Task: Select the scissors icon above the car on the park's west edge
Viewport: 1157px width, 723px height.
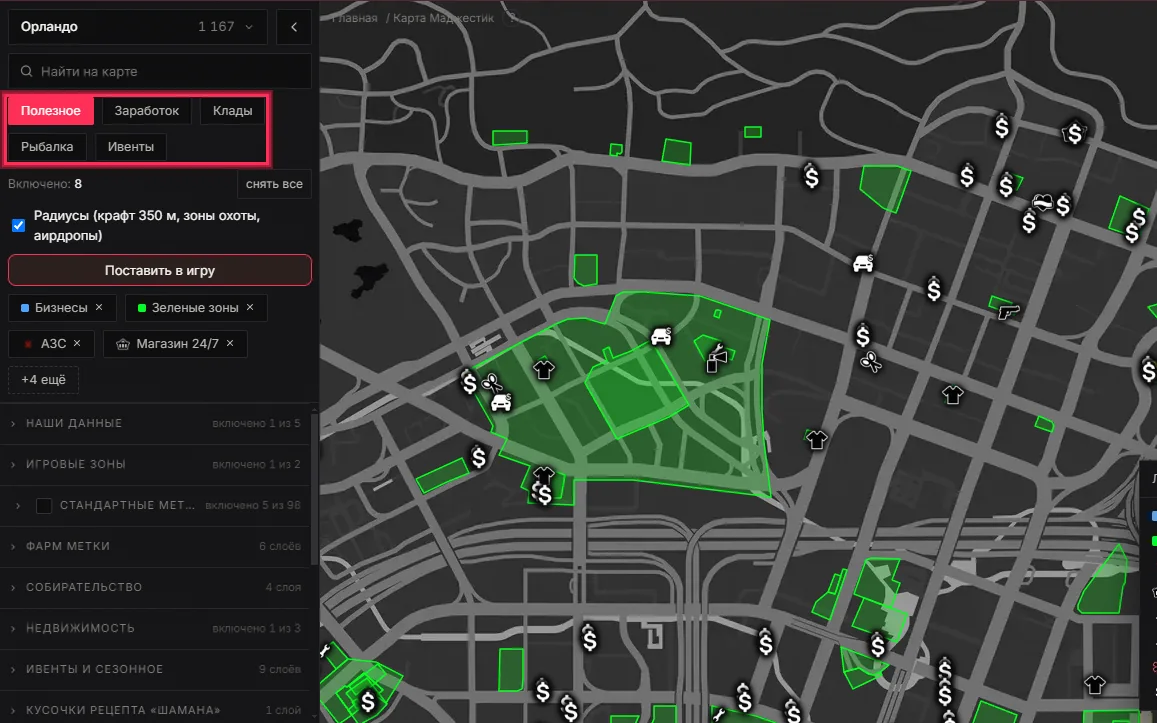Action: pyautogui.click(x=491, y=383)
